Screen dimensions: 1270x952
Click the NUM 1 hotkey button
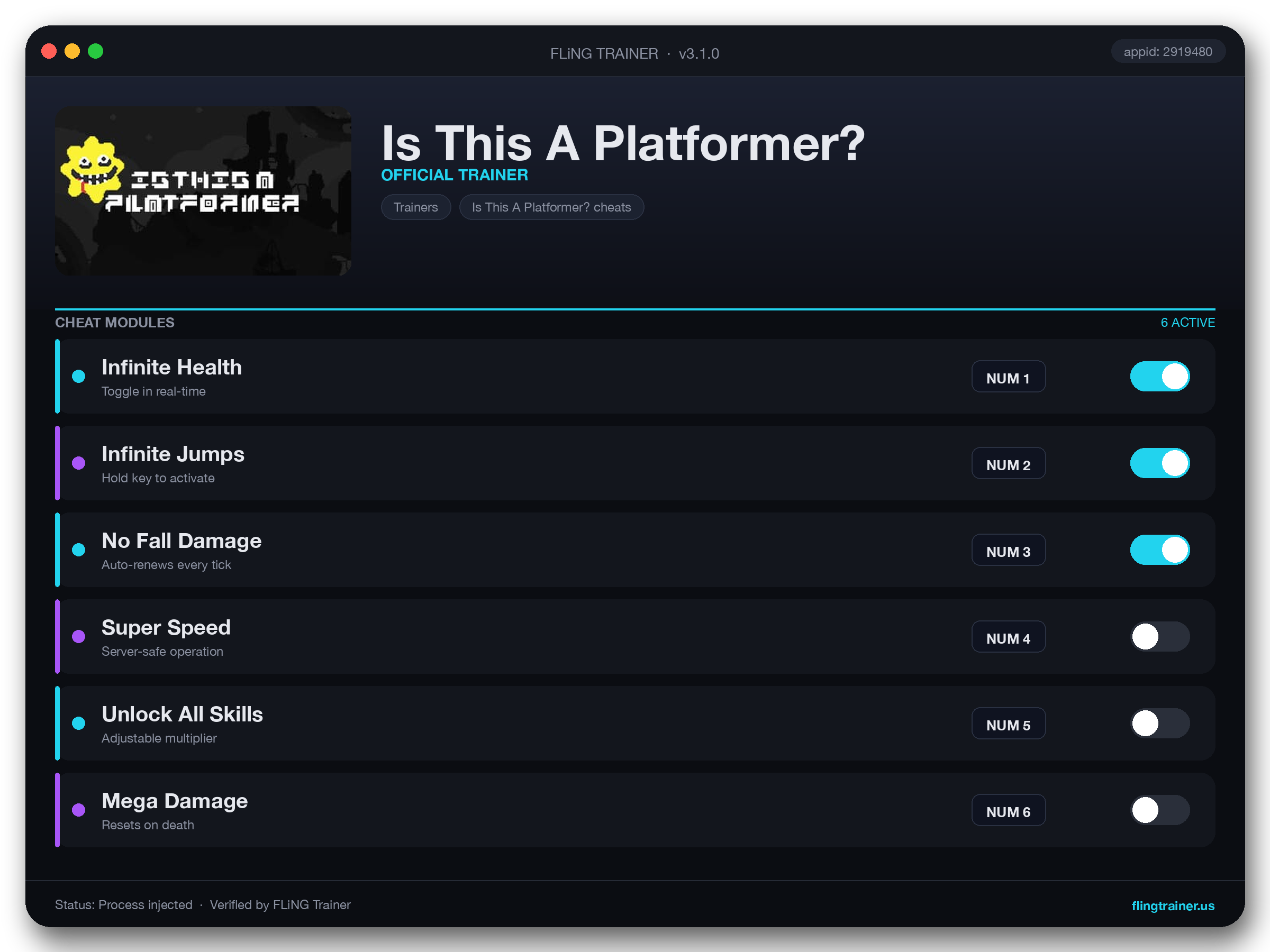point(1008,377)
